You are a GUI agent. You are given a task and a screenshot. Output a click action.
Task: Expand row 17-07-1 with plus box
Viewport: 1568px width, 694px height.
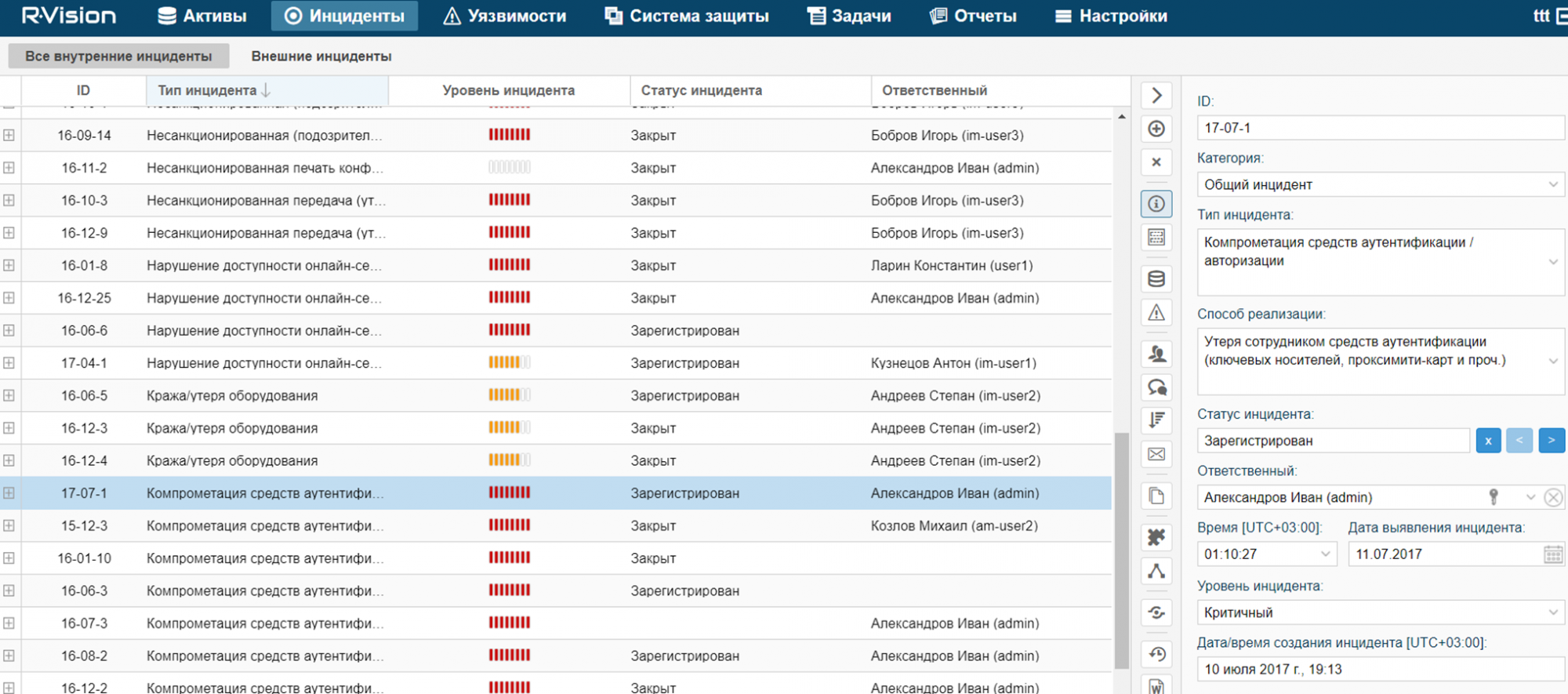[x=9, y=493]
